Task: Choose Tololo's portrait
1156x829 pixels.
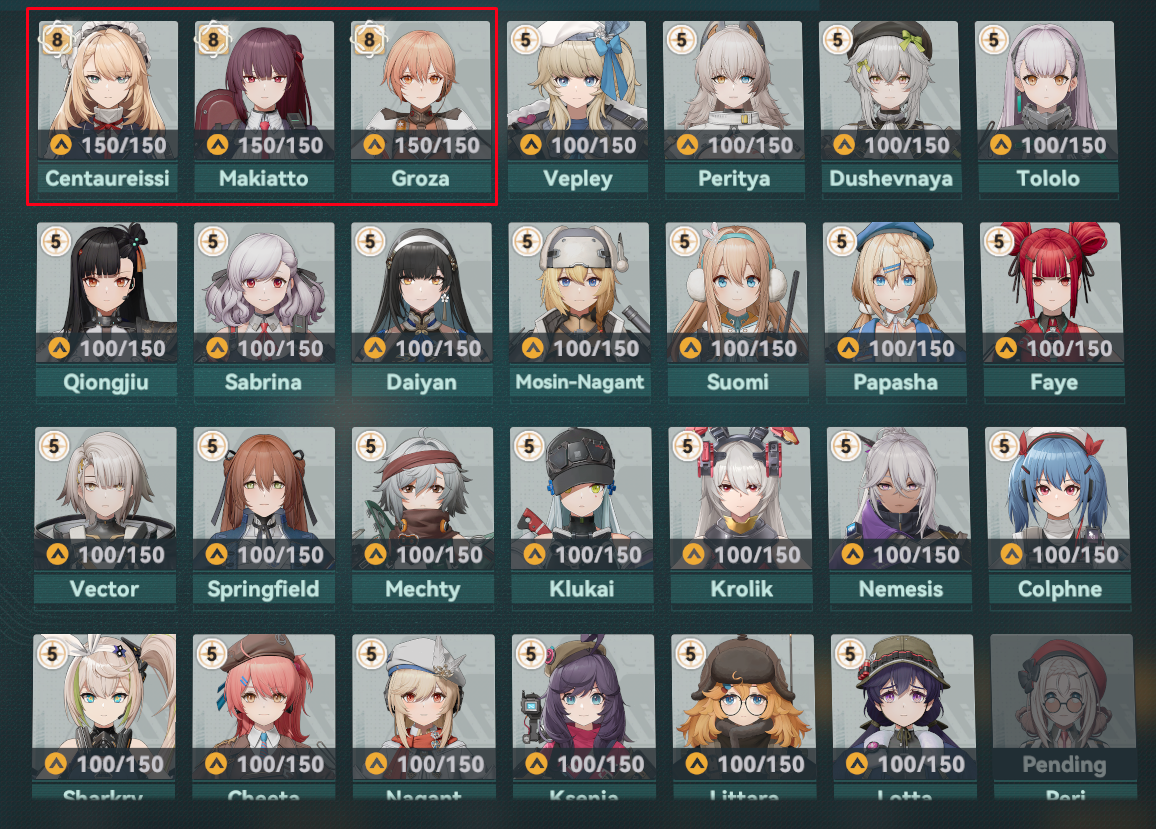Action: tap(1047, 90)
